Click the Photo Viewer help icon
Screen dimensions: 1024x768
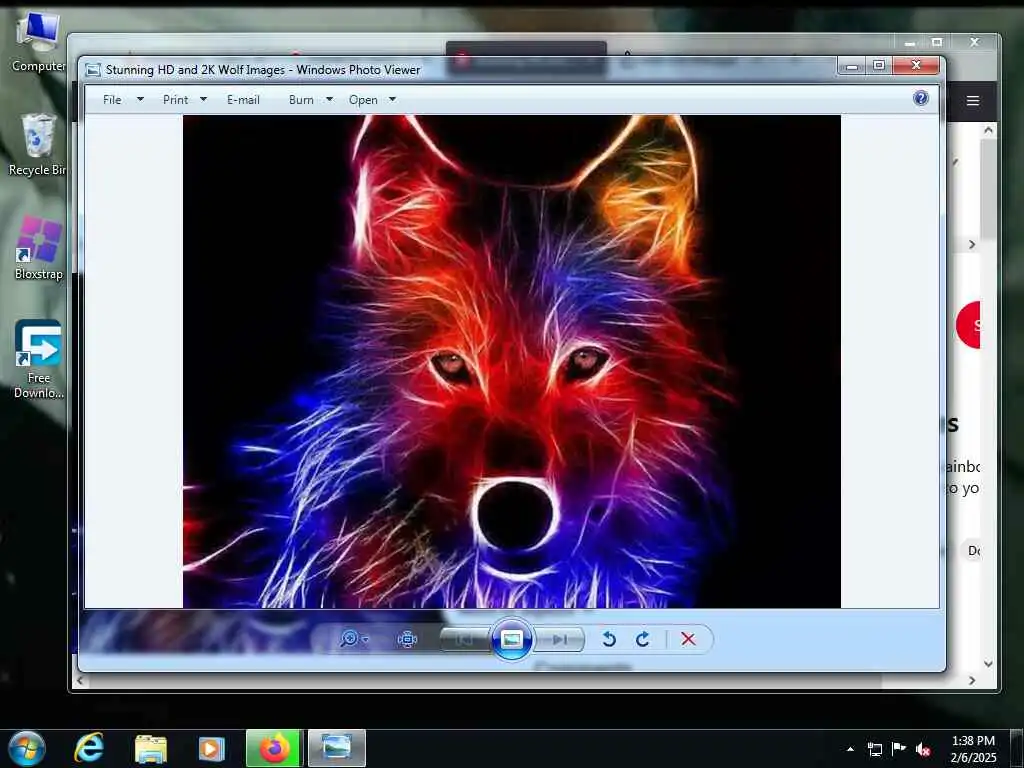pyautogui.click(x=921, y=98)
